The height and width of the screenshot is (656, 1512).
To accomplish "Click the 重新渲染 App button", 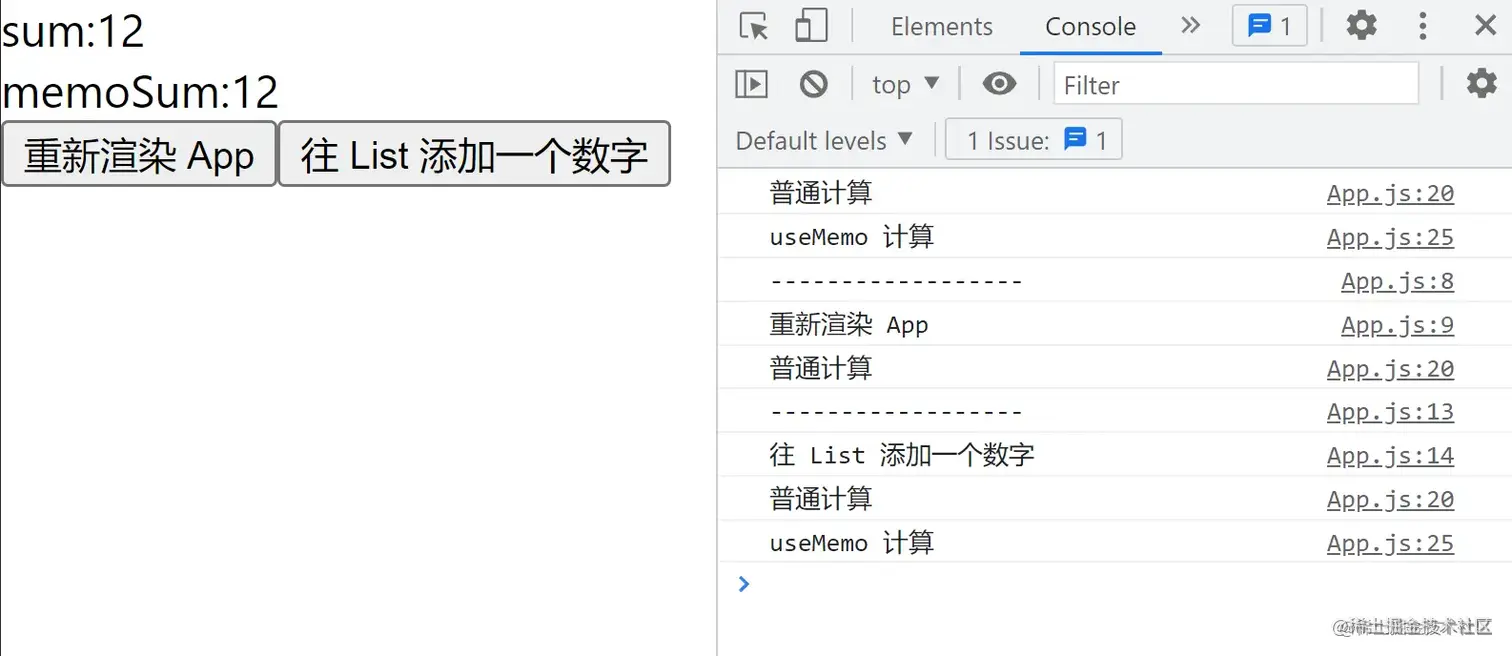I will (139, 155).
